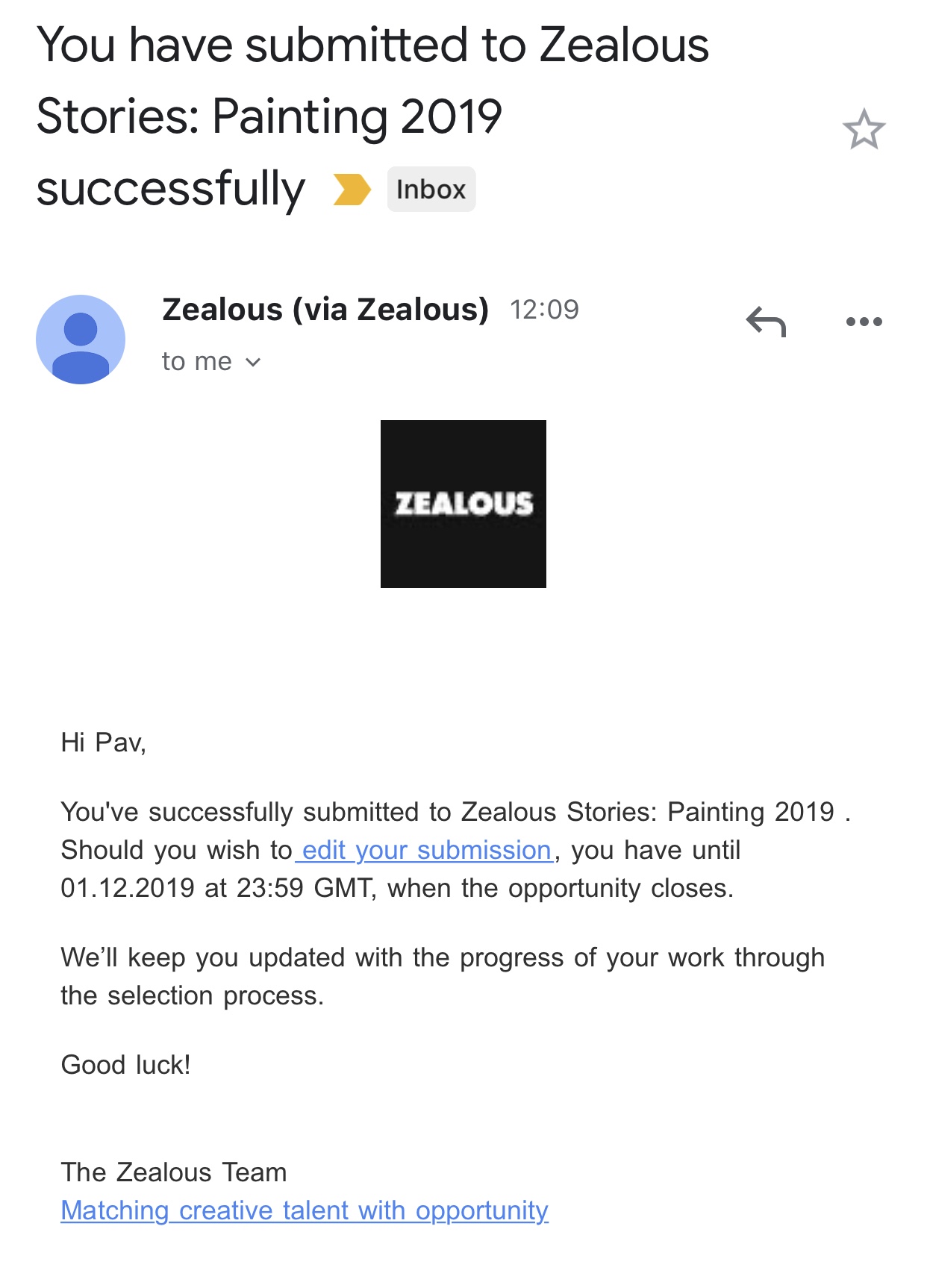Click the black Zealous logo image
Image resolution: width=927 pixels, height=1288 pixels.
click(463, 504)
